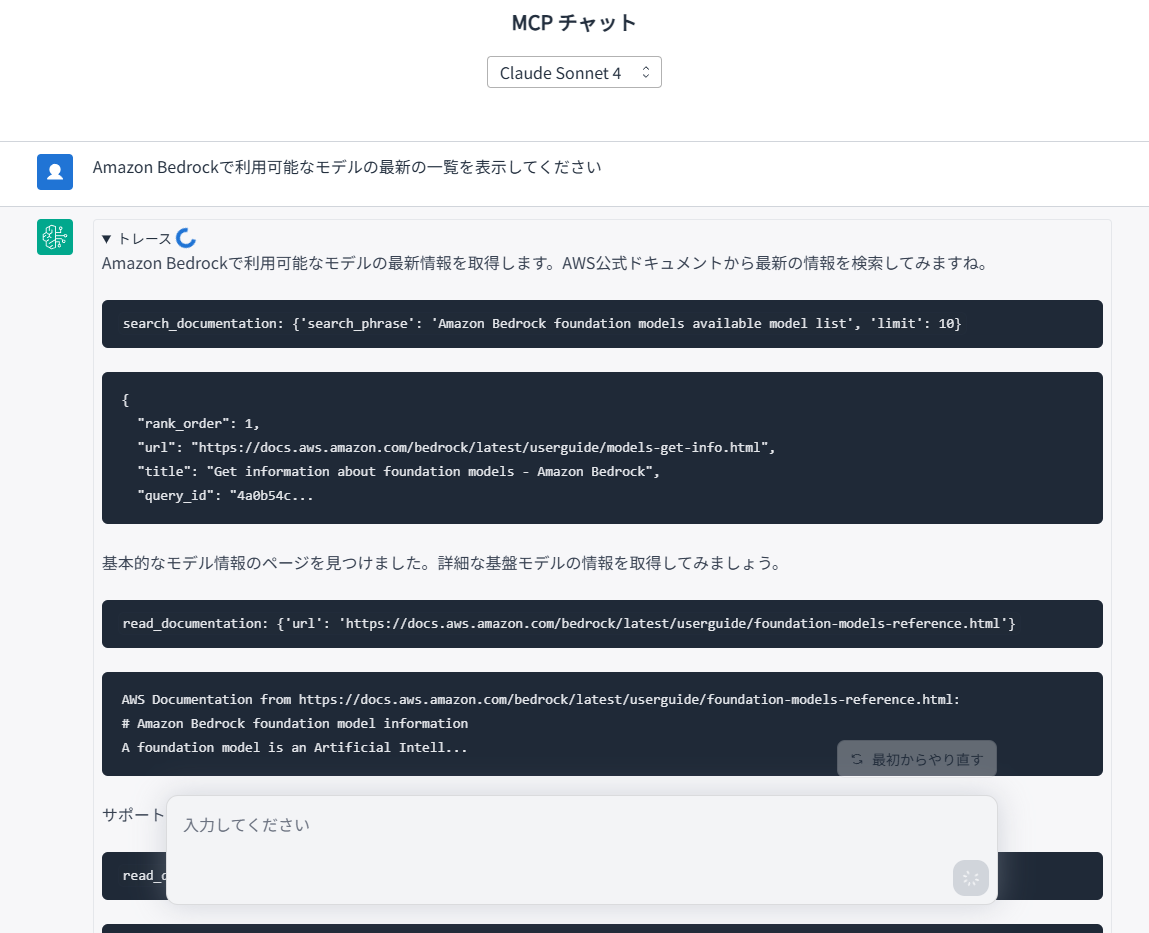
Task: Click the partially hidden サポート text
Action: [133, 815]
